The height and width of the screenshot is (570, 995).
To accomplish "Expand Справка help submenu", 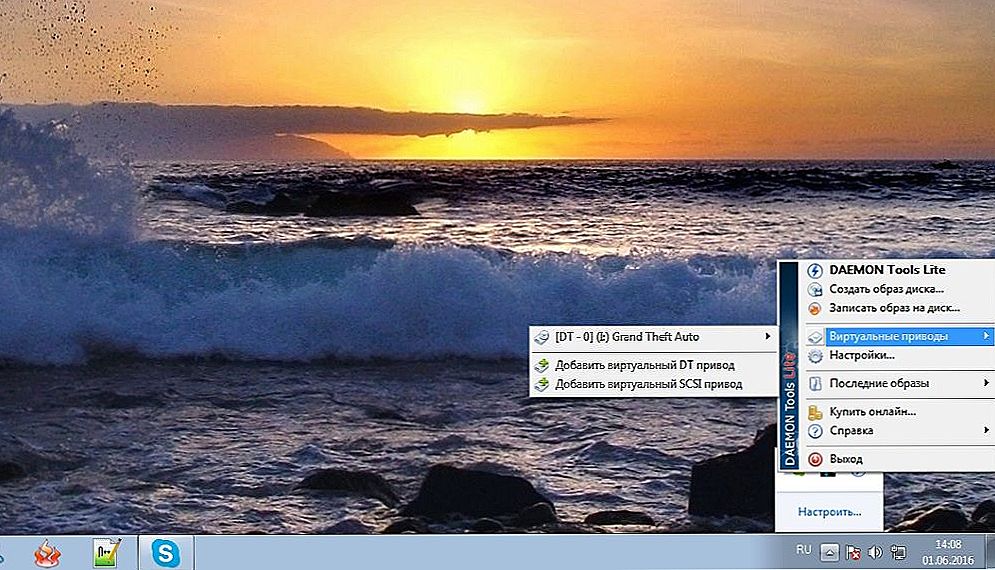I will [x=899, y=430].
